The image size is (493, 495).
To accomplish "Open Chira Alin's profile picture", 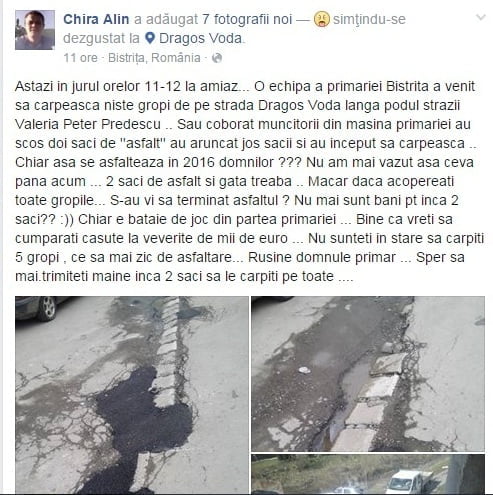I will tap(35, 30).
